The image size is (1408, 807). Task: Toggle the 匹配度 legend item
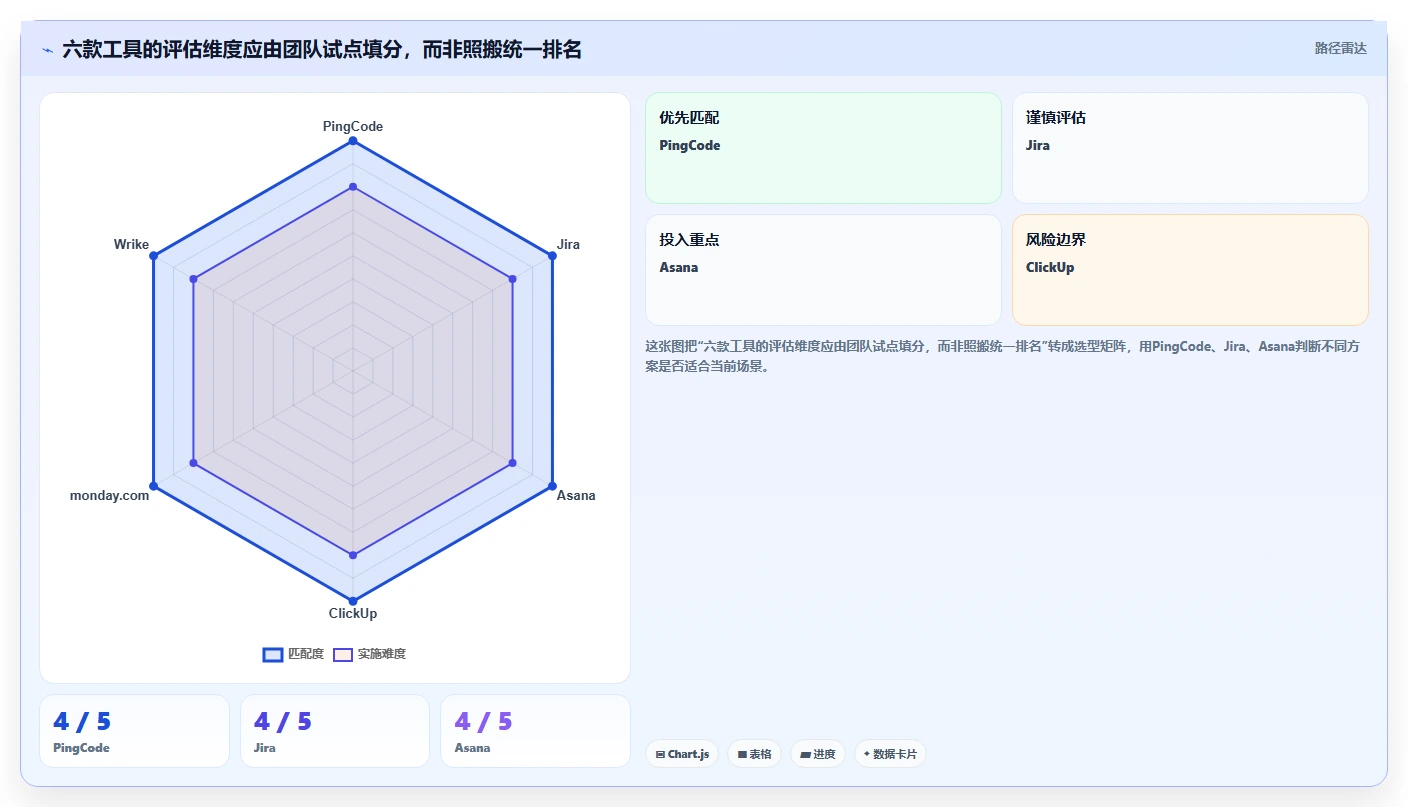coord(293,654)
